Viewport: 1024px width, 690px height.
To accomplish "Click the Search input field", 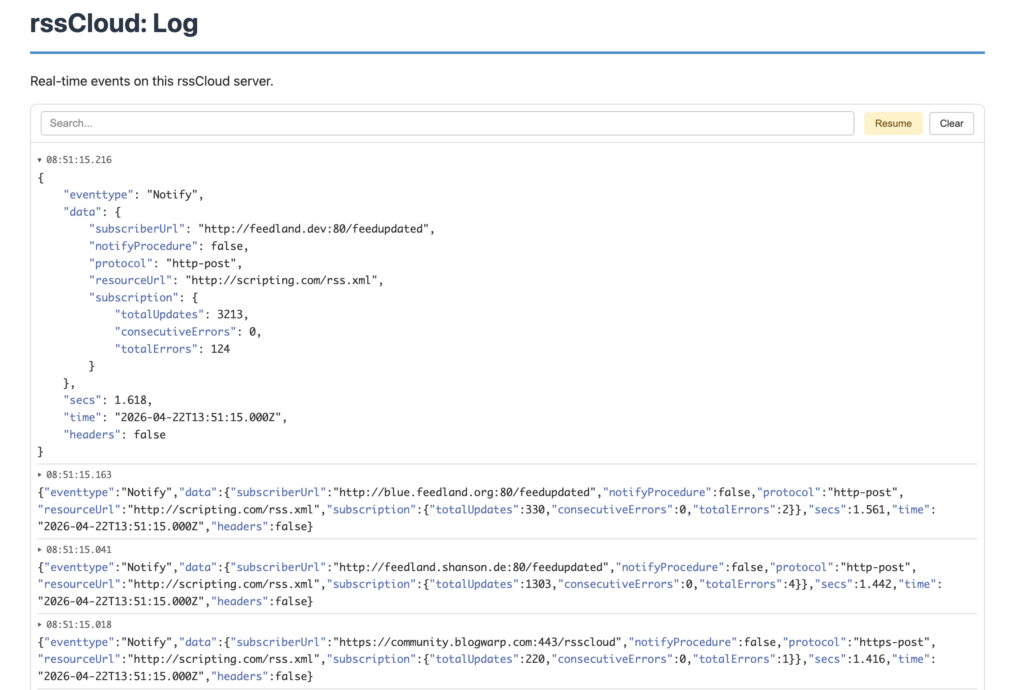I will (447, 123).
